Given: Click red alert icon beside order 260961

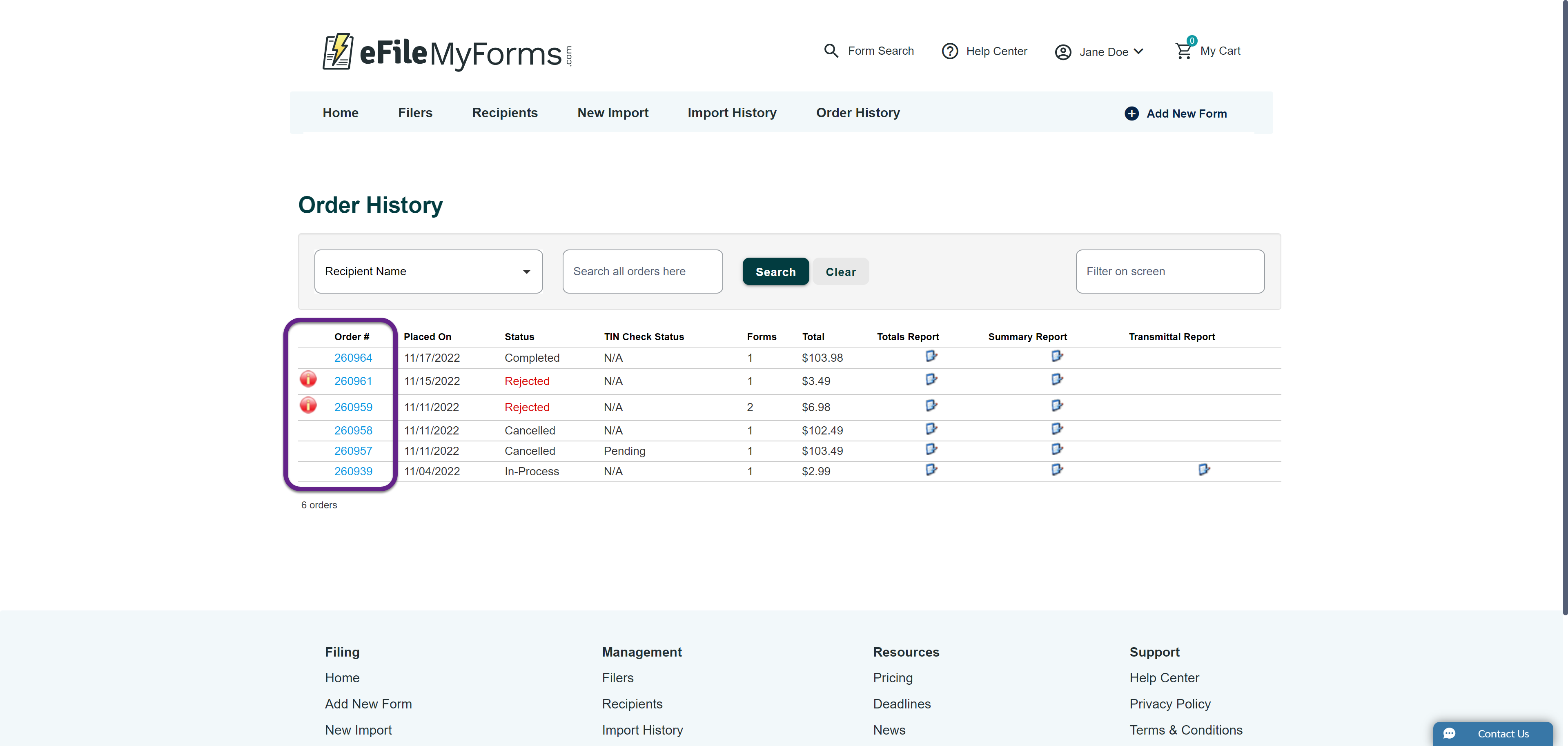Looking at the screenshot, I should pos(308,379).
